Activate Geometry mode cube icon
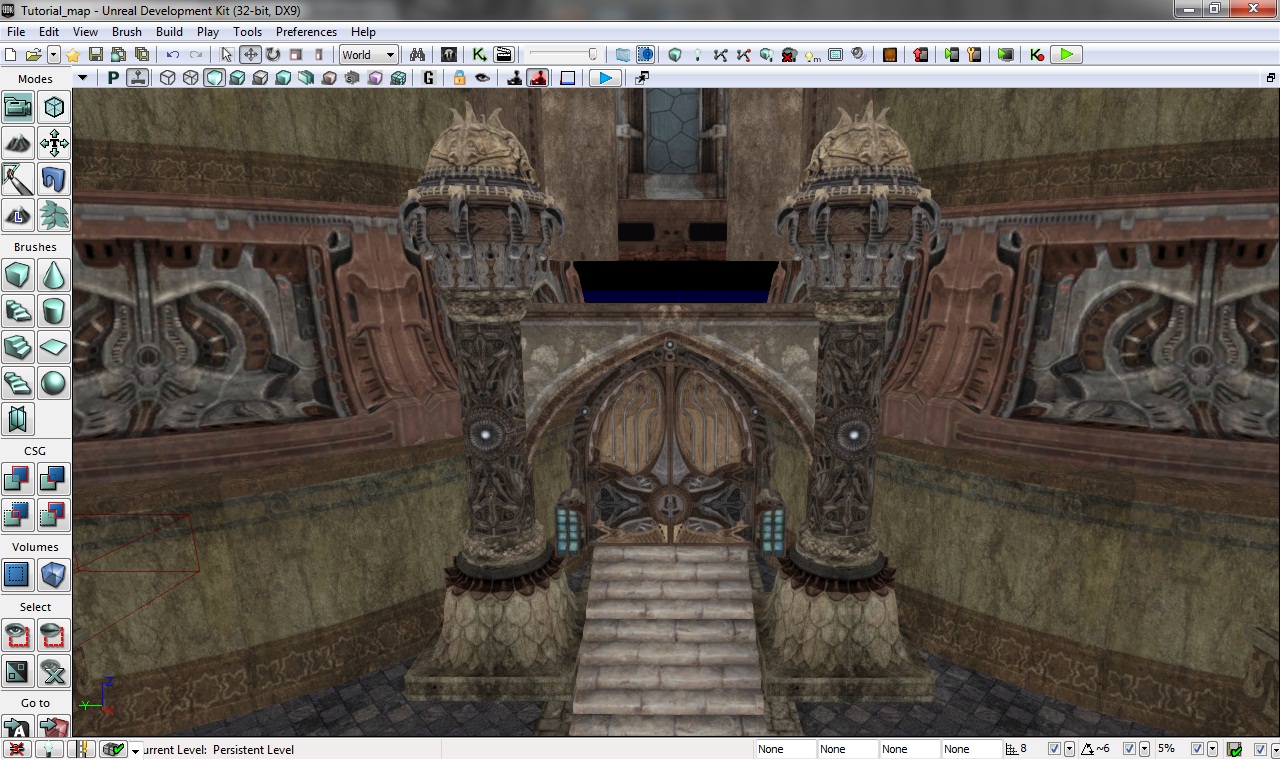1280x760 pixels. point(54,107)
